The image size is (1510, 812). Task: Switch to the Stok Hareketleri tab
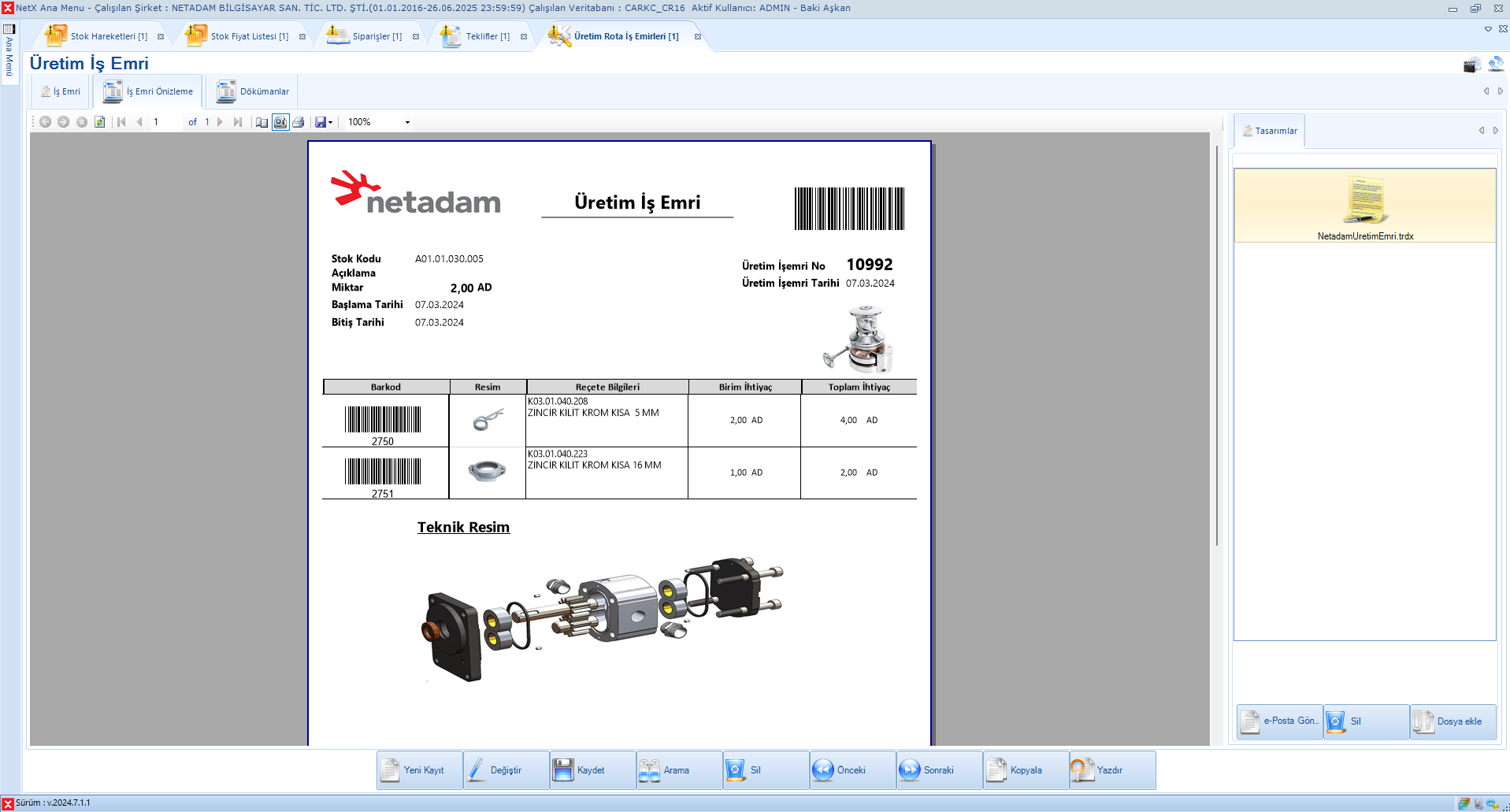click(98, 36)
